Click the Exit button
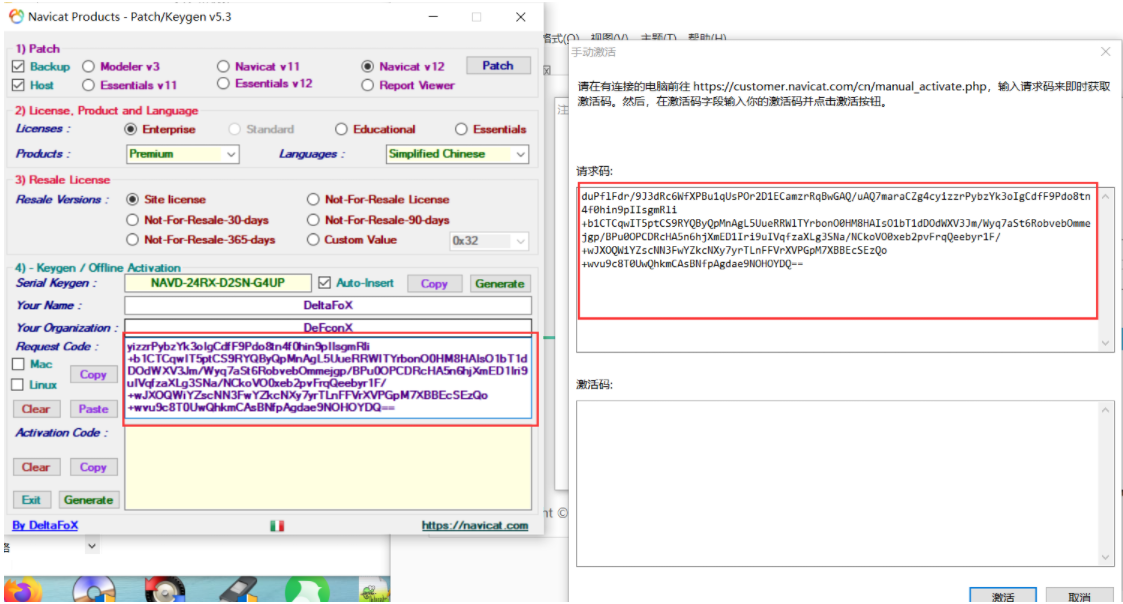Screen dimensions: 1123x604 [x=31, y=500]
